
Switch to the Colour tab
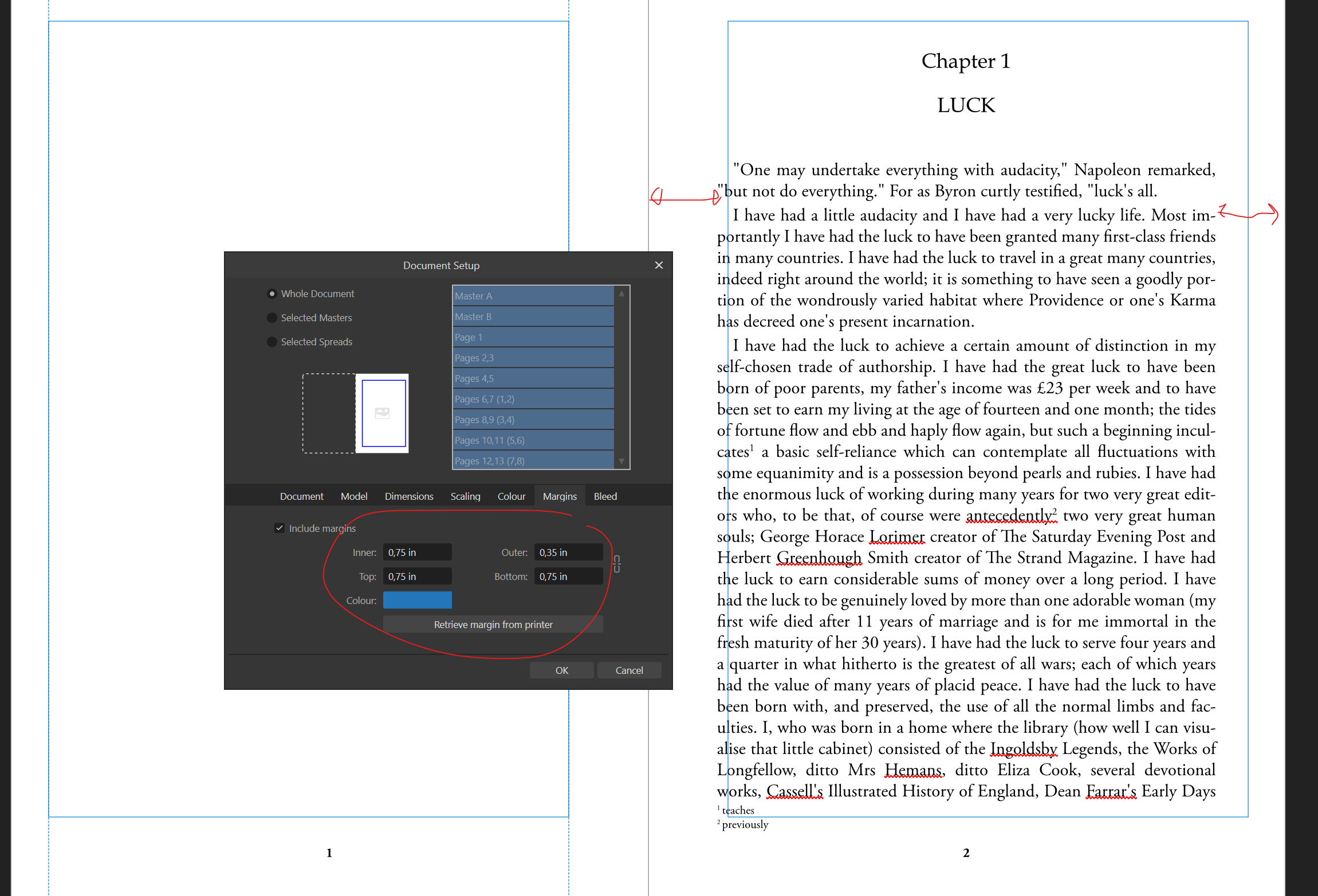[x=512, y=496]
